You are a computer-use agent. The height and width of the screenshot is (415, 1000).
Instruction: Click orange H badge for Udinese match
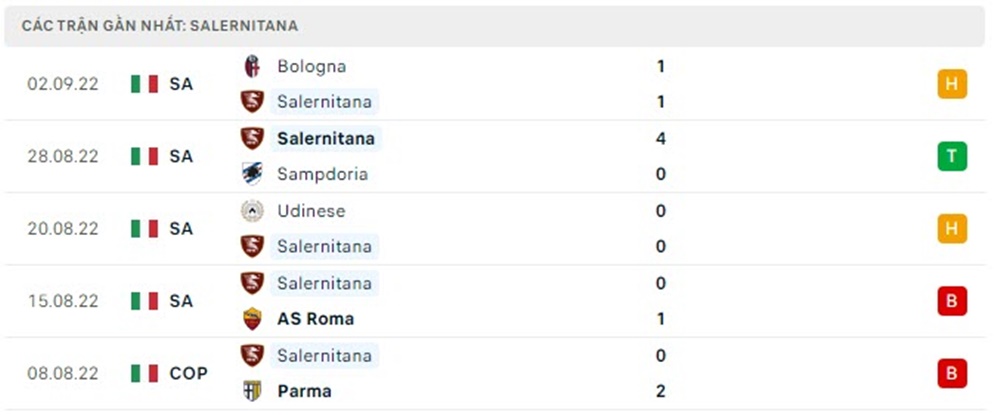(951, 229)
